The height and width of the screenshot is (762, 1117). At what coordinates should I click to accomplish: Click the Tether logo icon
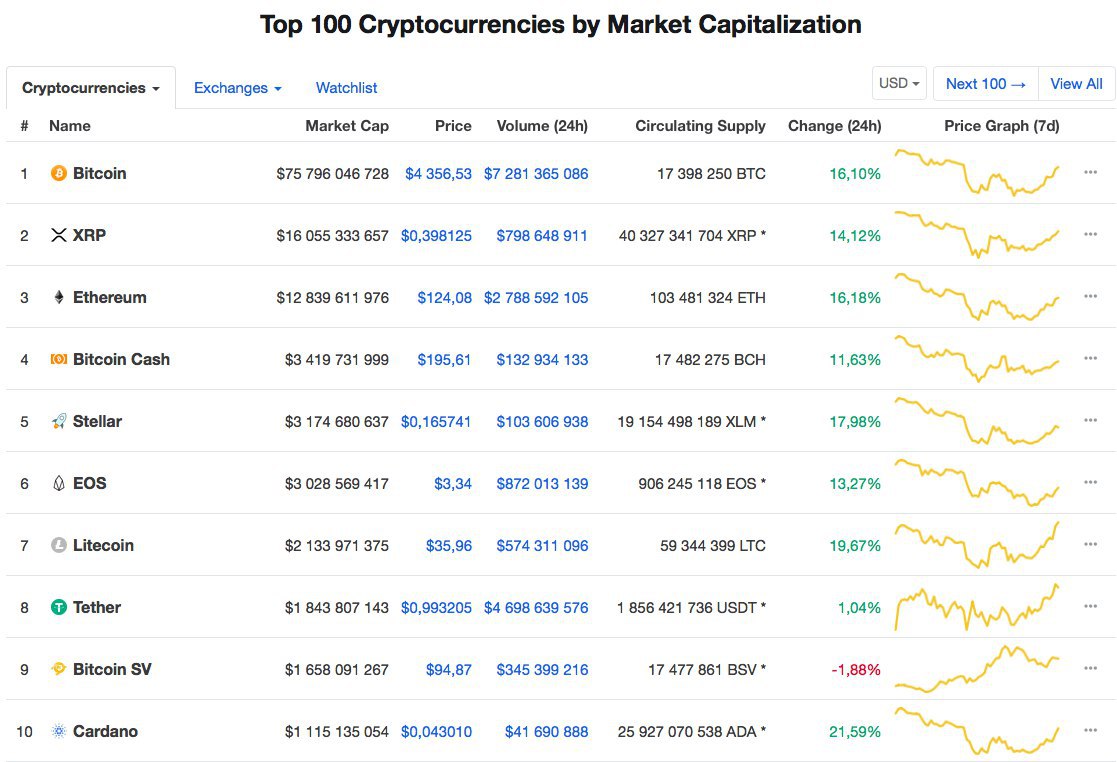59,607
